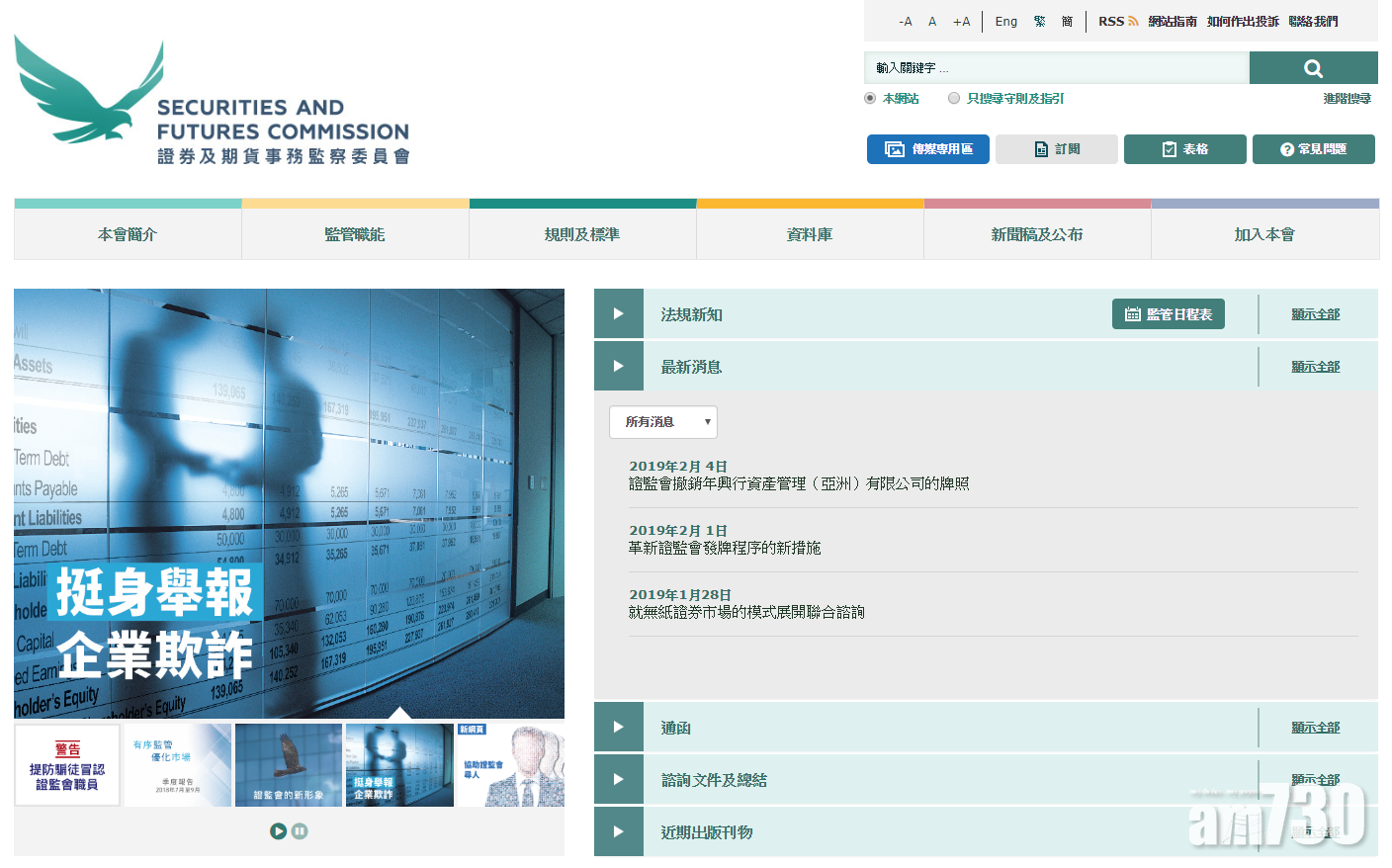Click the magnifier search button
1392x868 pixels.
coord(1313,68)
